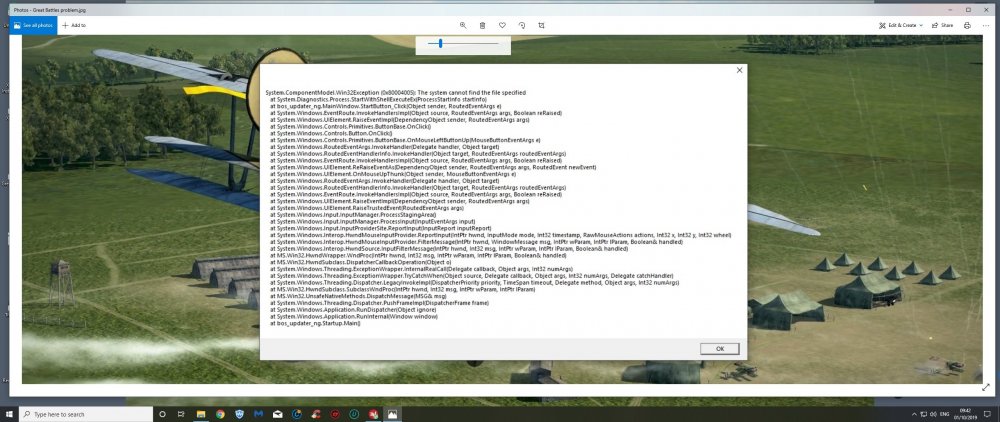
Task: Click See all photos button
Action: (x=33, y=25)
